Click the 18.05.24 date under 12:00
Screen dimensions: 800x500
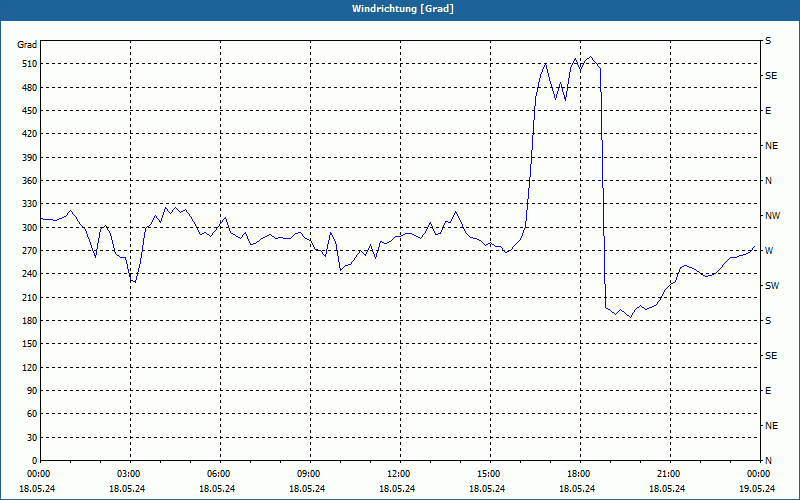pos(397,488)
